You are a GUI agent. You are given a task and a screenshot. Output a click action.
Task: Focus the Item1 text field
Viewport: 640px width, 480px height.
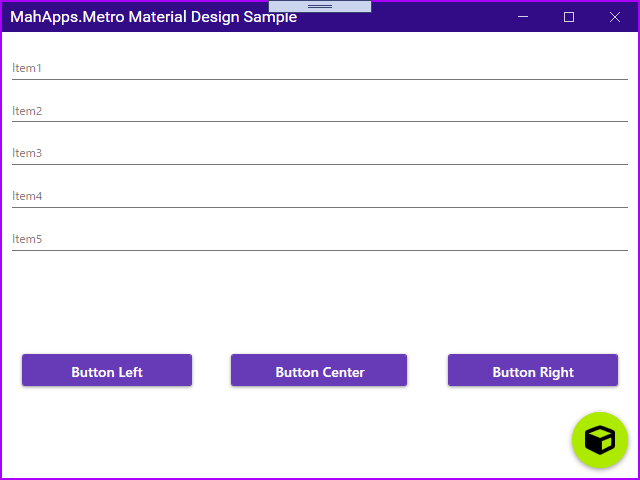click(320, 68)
